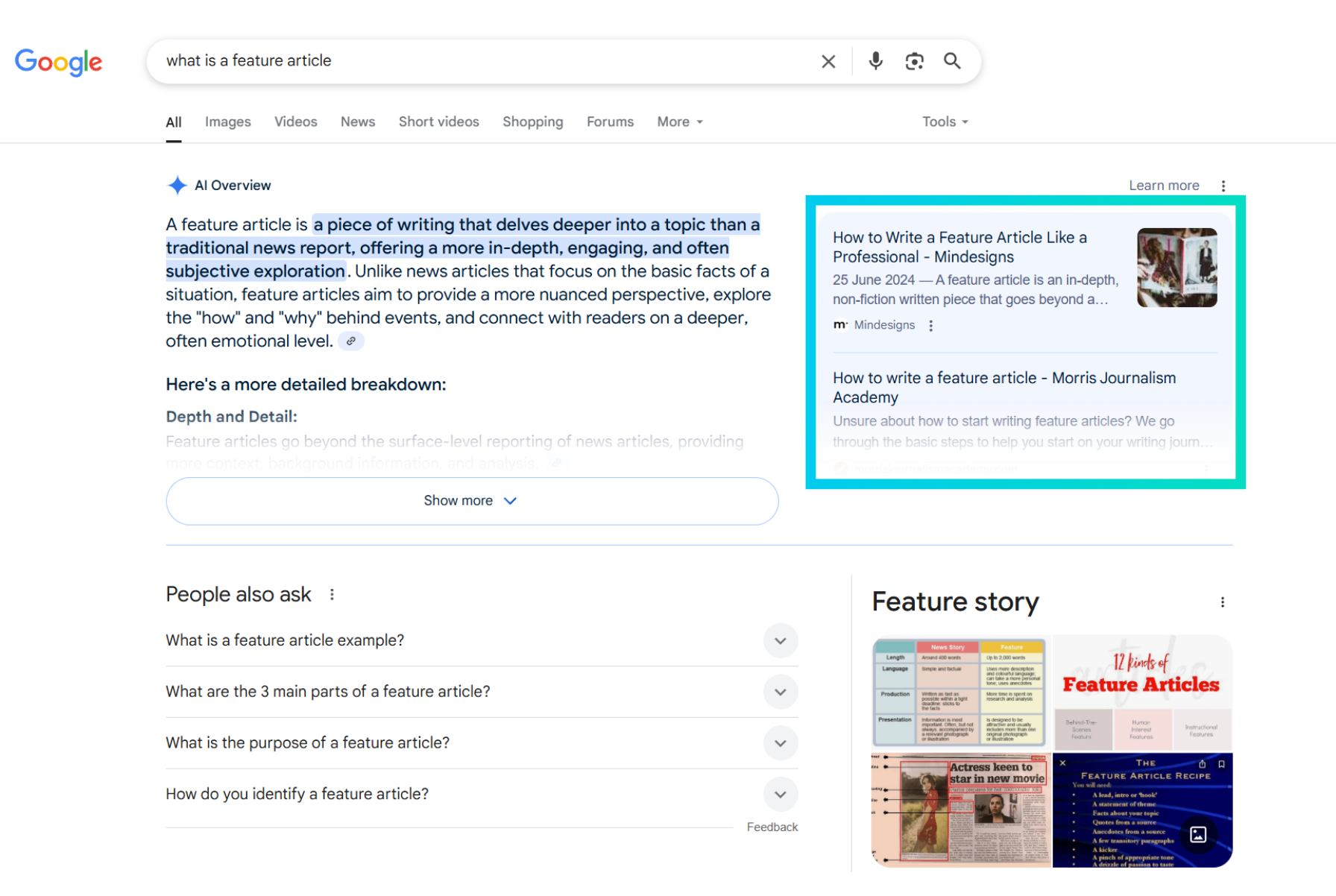
Task: Click the Google logo
Action: pyautogui.click(x=59, y=62)
